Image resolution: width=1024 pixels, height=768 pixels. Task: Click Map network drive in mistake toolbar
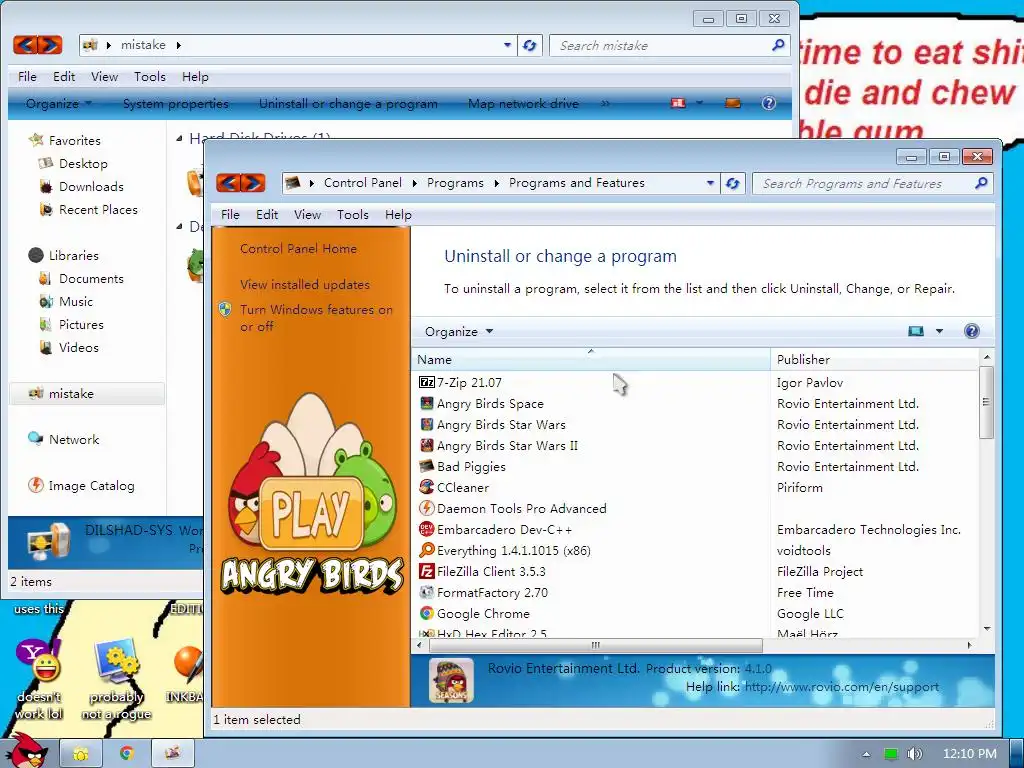coord(523,103)
